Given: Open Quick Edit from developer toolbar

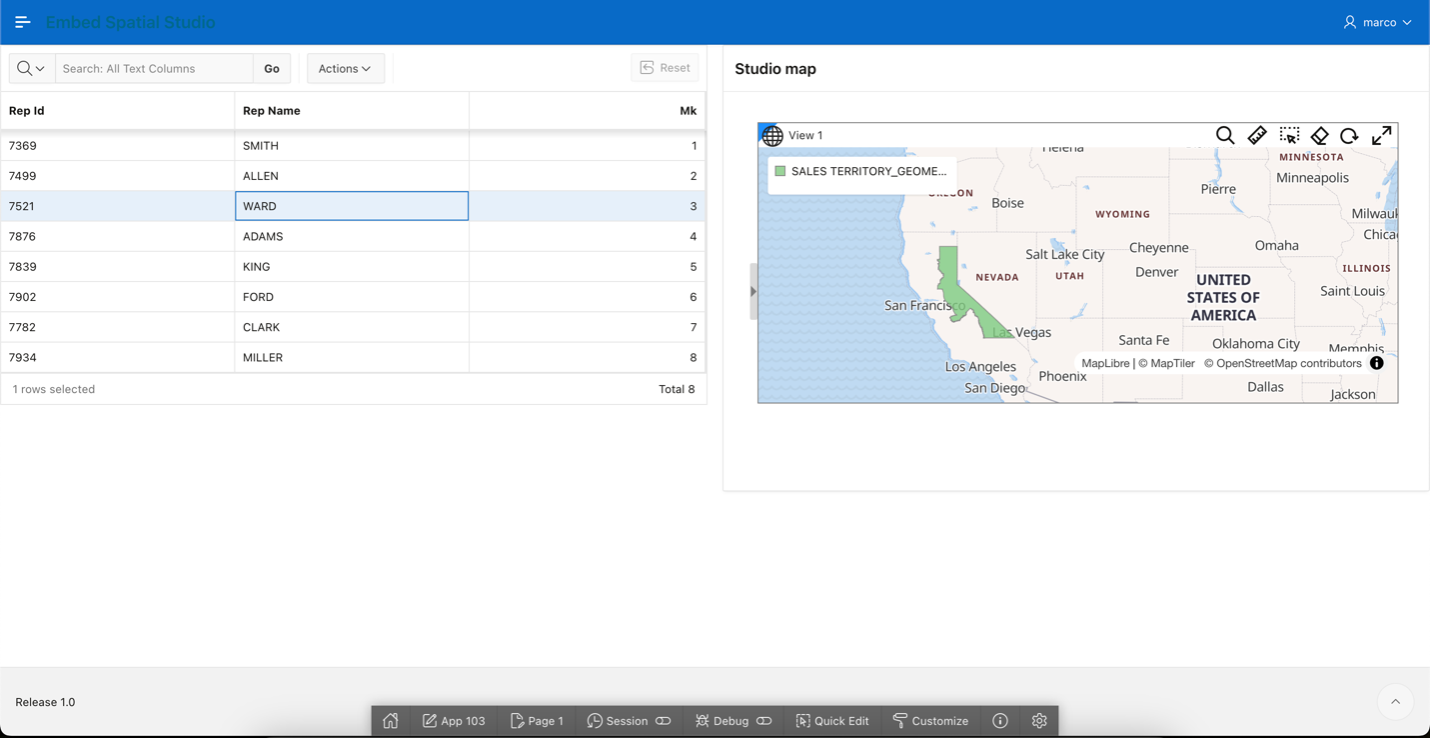Looking at the screenshot, I should pos(832,720).
